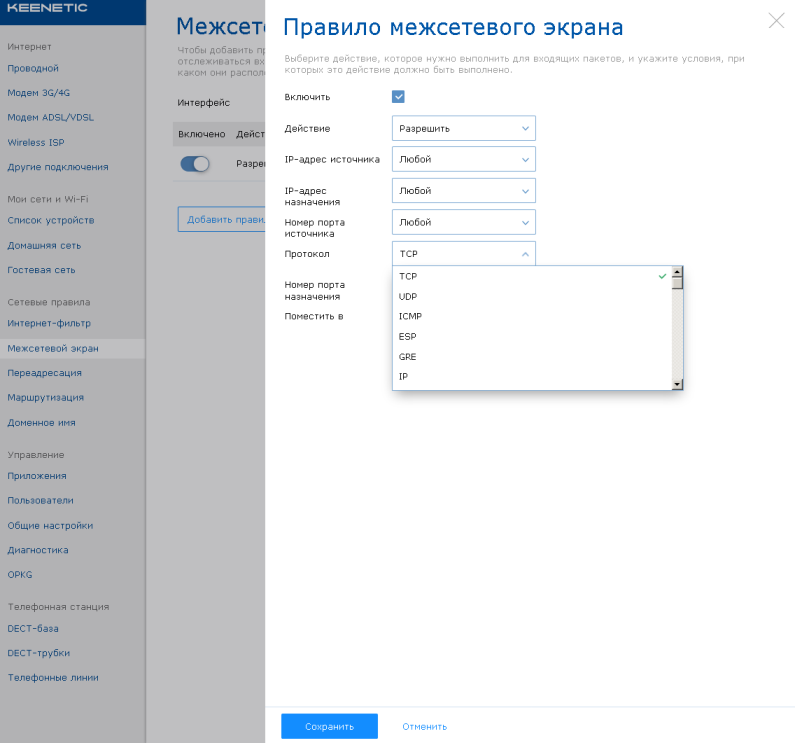The width and height of the screenshot is (795, 743).
Task: Open Доменное имя in the sidebar
Action: pyautogui.click(x=41, y=422)
